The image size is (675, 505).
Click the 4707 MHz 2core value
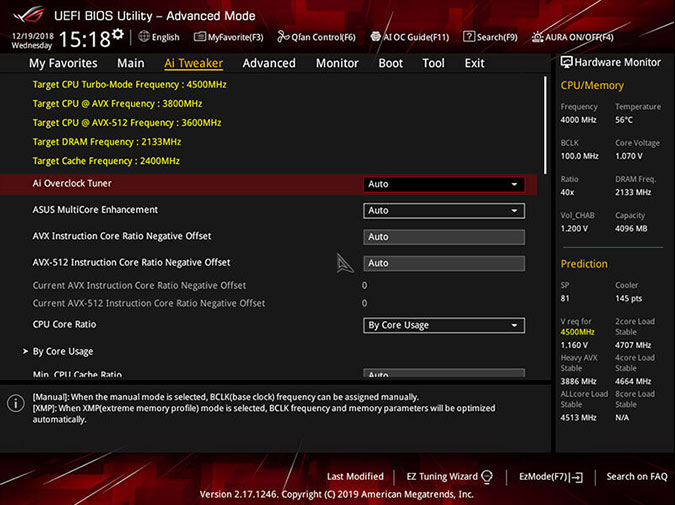(633, 345)
